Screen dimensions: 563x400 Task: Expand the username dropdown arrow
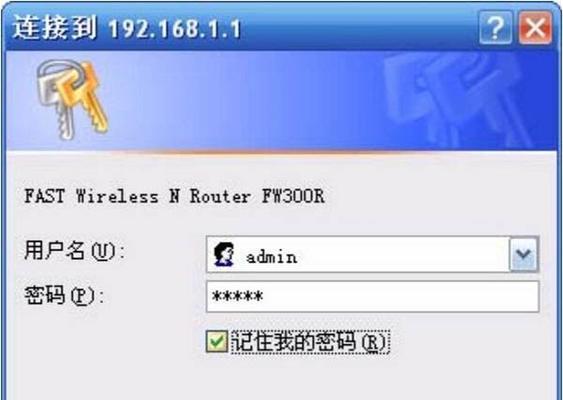point(524,254)
